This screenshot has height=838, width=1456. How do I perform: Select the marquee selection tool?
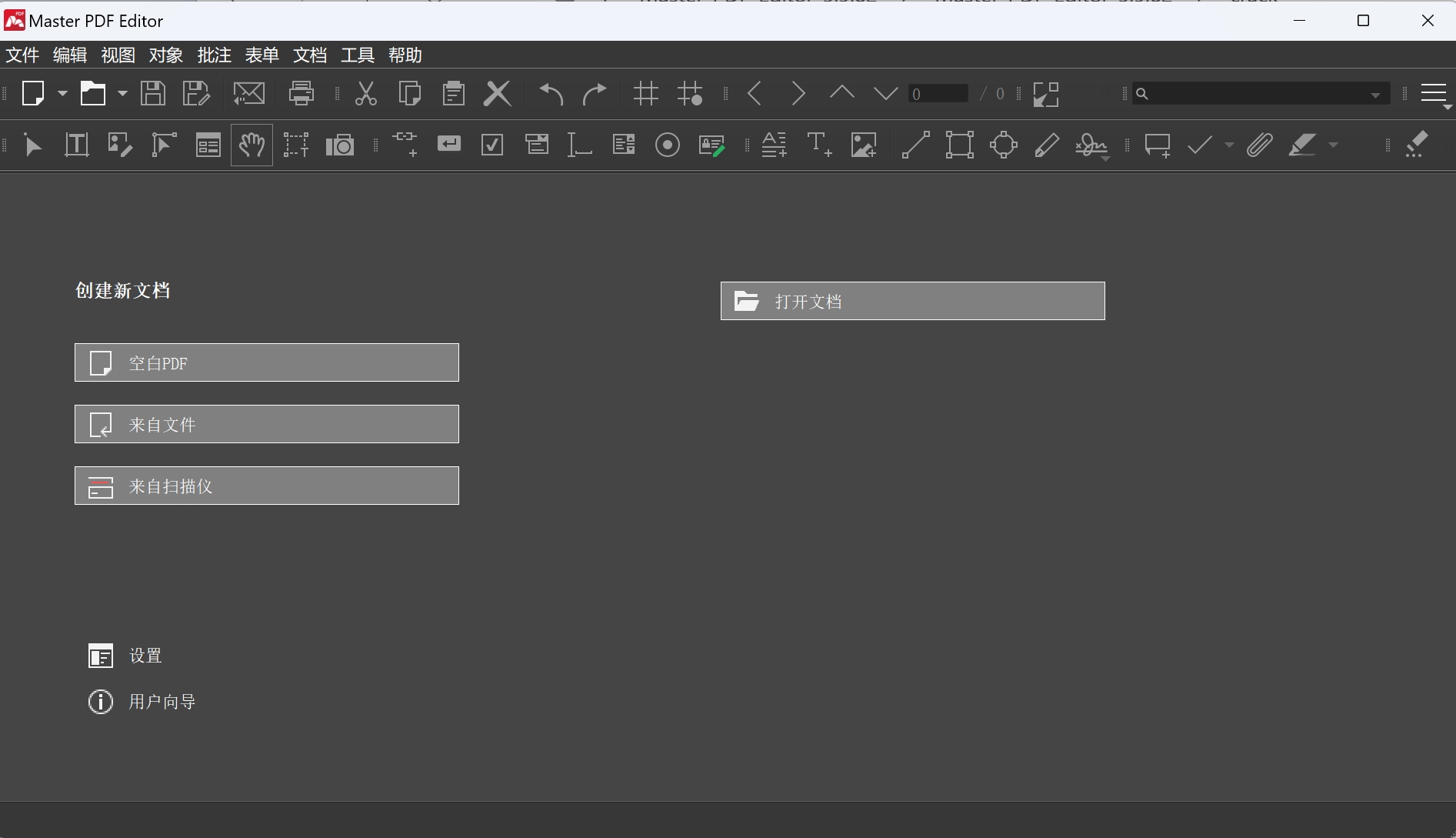pyautogui.click(x=295, y=145)
